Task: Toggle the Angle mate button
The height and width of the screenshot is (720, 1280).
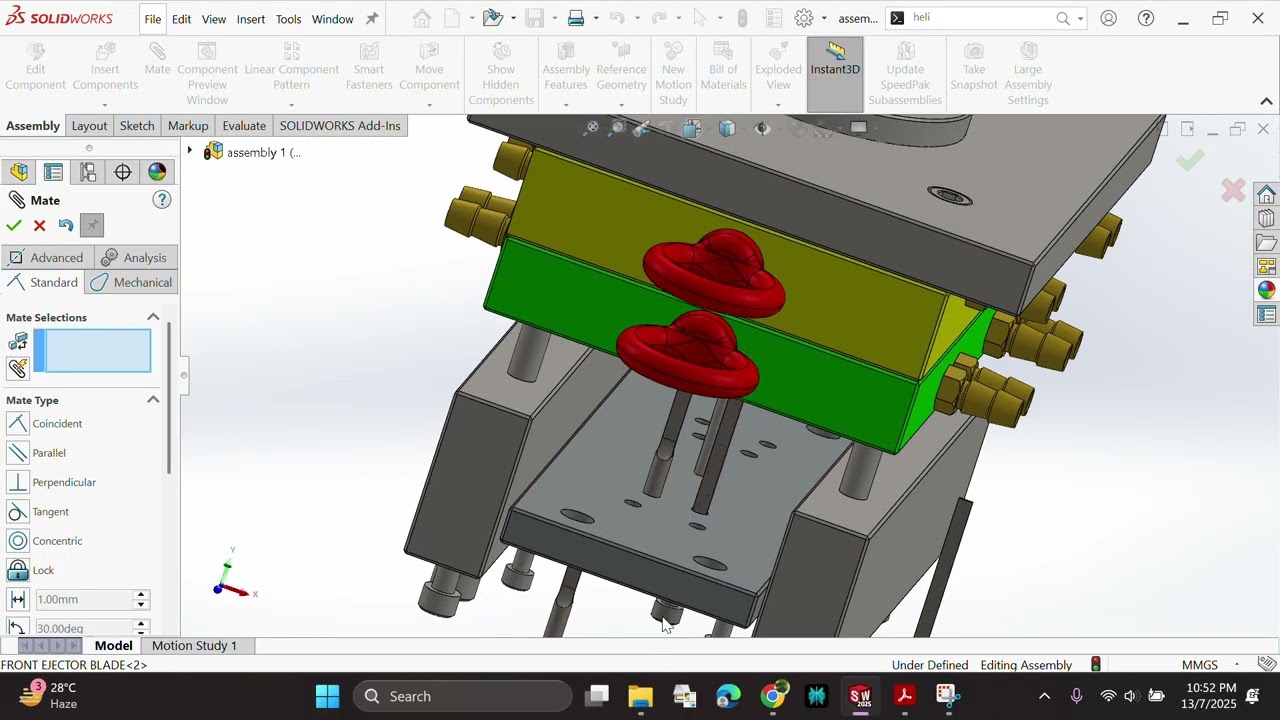Action: [17, 628]
